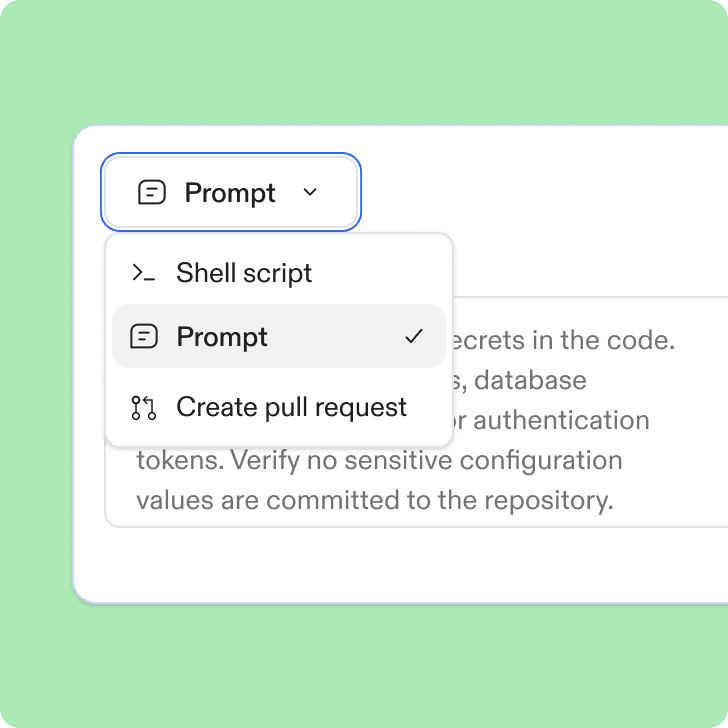Click the white card area below the text field

(400, 563)
